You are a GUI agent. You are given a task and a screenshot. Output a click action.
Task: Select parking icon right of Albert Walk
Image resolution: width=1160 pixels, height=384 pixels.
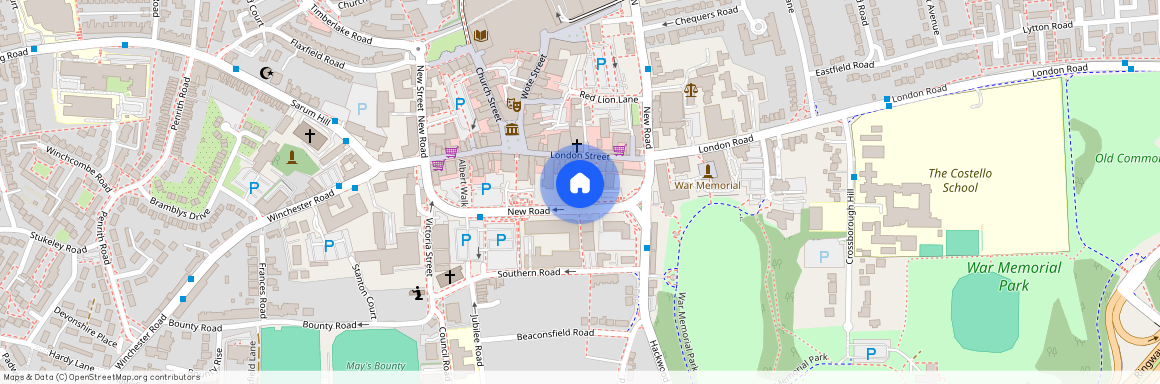486,189
